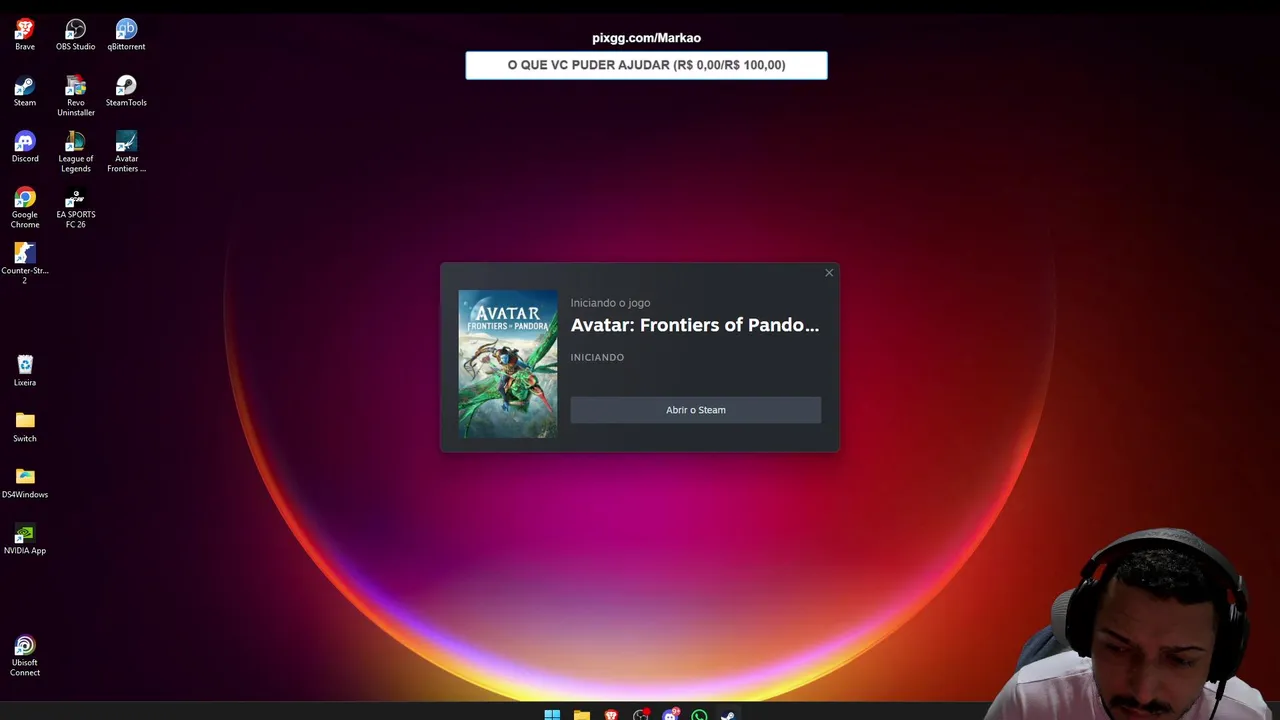The image size is (1280, 720).
Task: Switch to Steam in the taskbar
Action: point(728,714)
